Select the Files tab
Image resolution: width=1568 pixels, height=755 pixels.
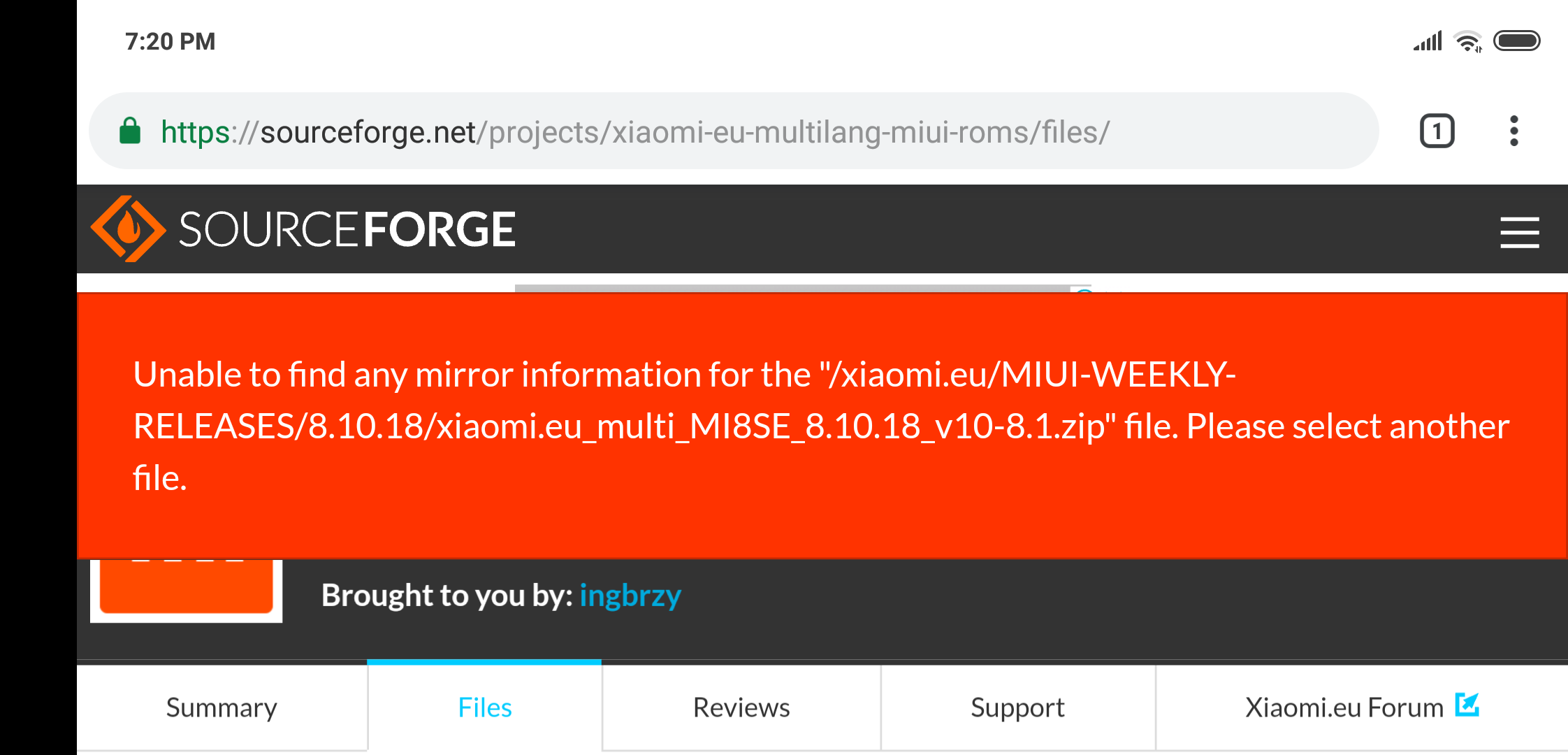click(484, 707)
